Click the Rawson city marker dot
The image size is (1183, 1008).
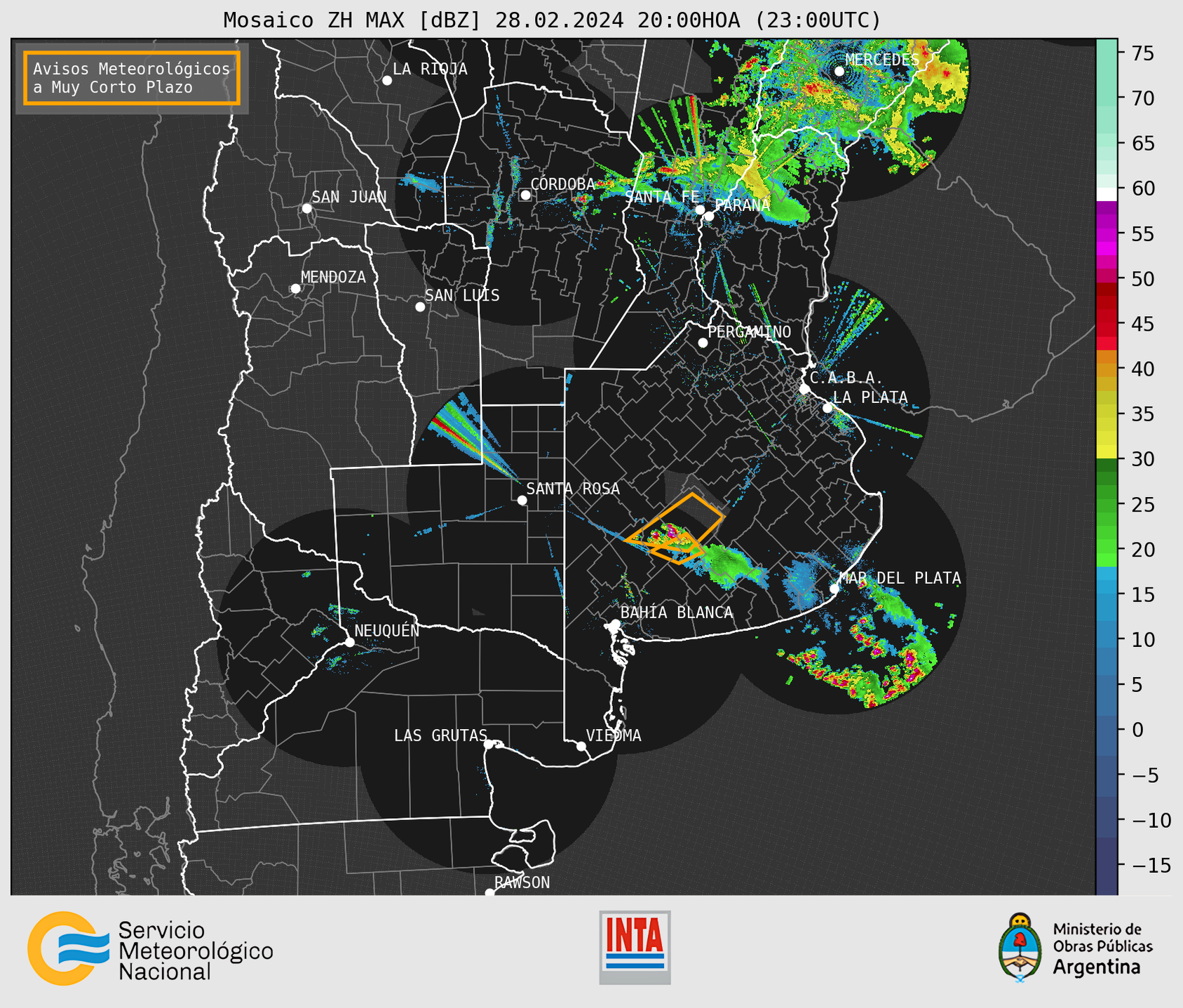(489, 893)
